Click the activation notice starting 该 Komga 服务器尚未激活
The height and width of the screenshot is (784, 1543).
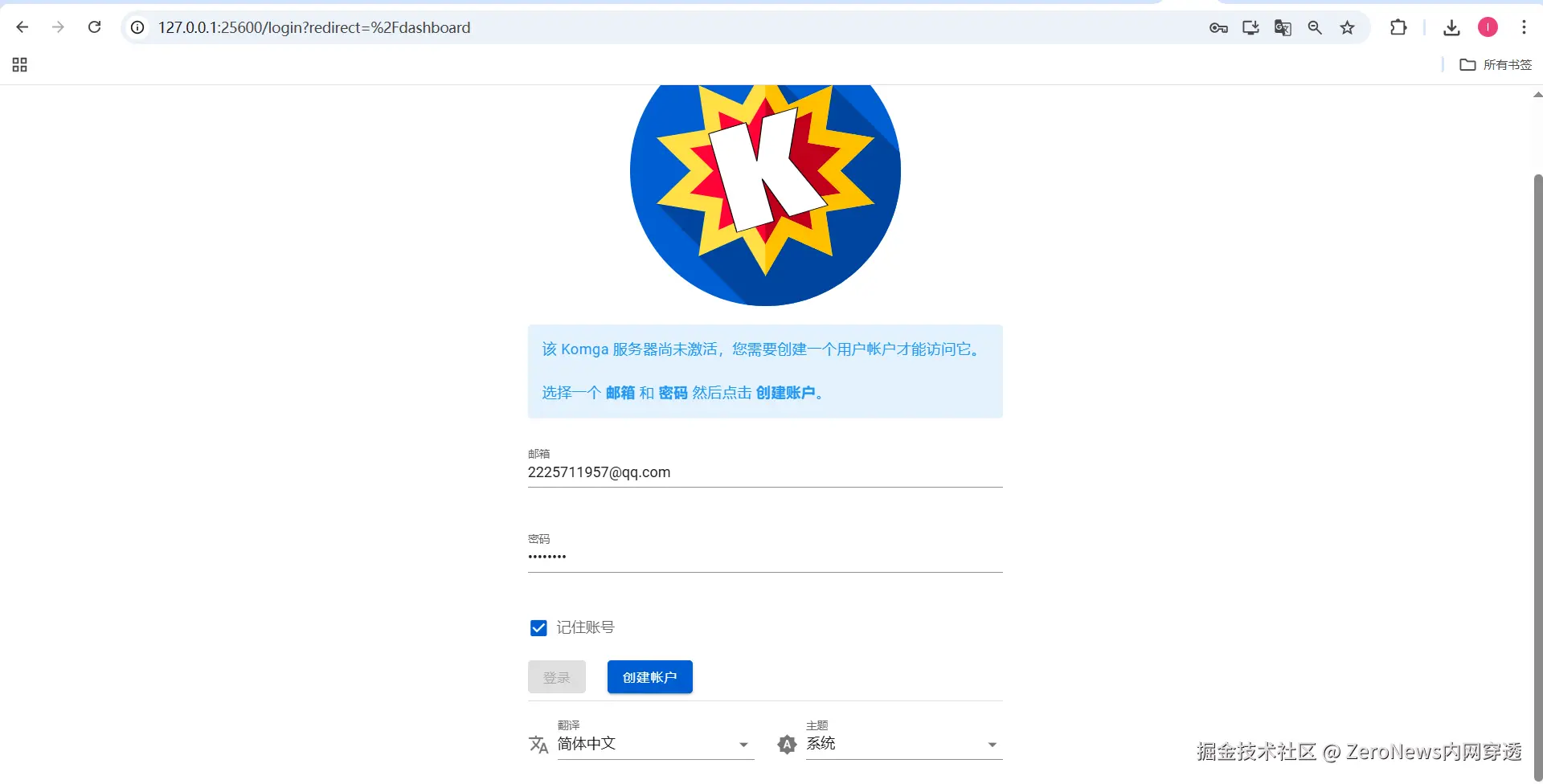click(x=762, y=349)
